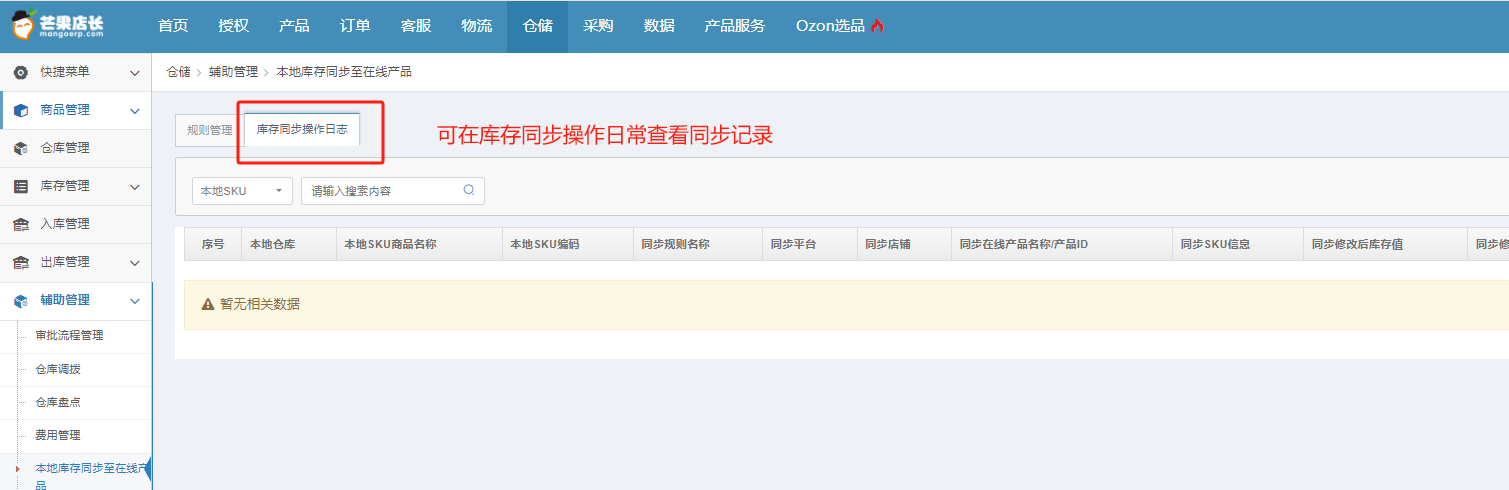
Task: Click the 芒果店长 logo icon
Action: (25, 26)
